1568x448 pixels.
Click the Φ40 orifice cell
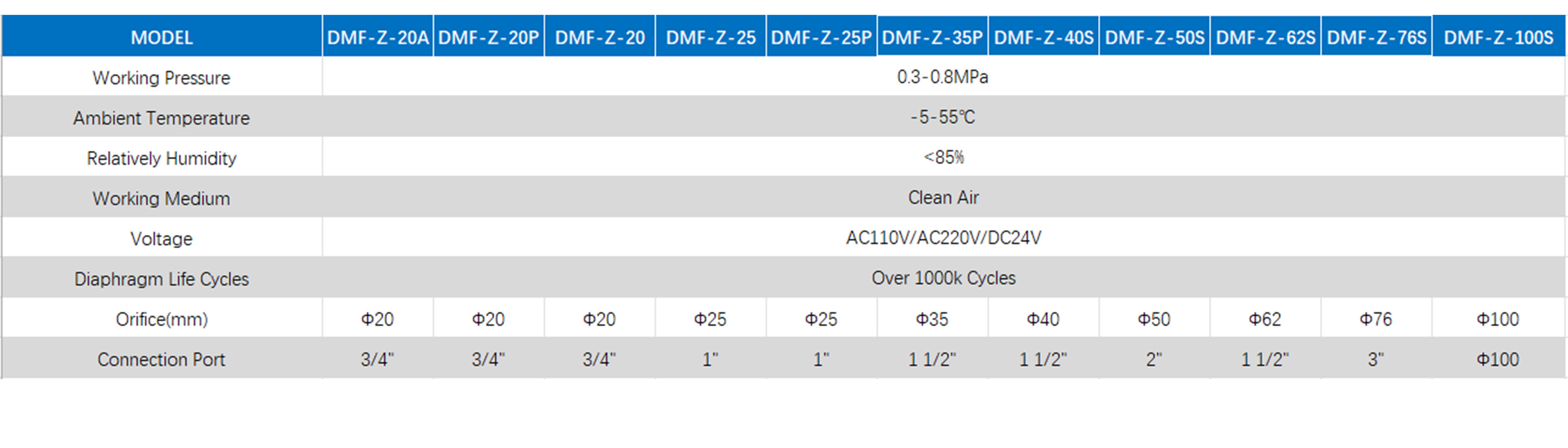(1043, 318)
